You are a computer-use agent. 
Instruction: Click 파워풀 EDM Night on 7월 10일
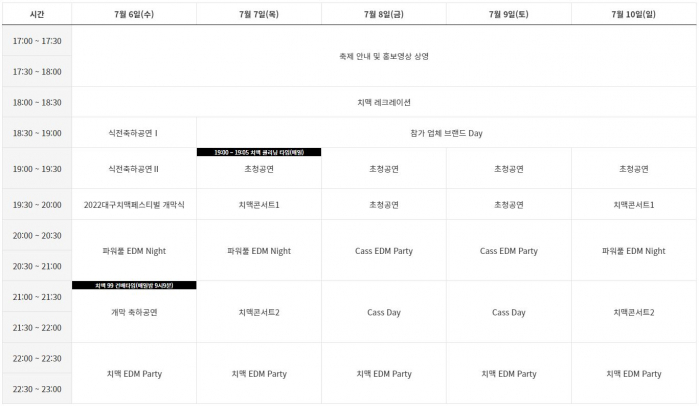(x=634, y=251)
